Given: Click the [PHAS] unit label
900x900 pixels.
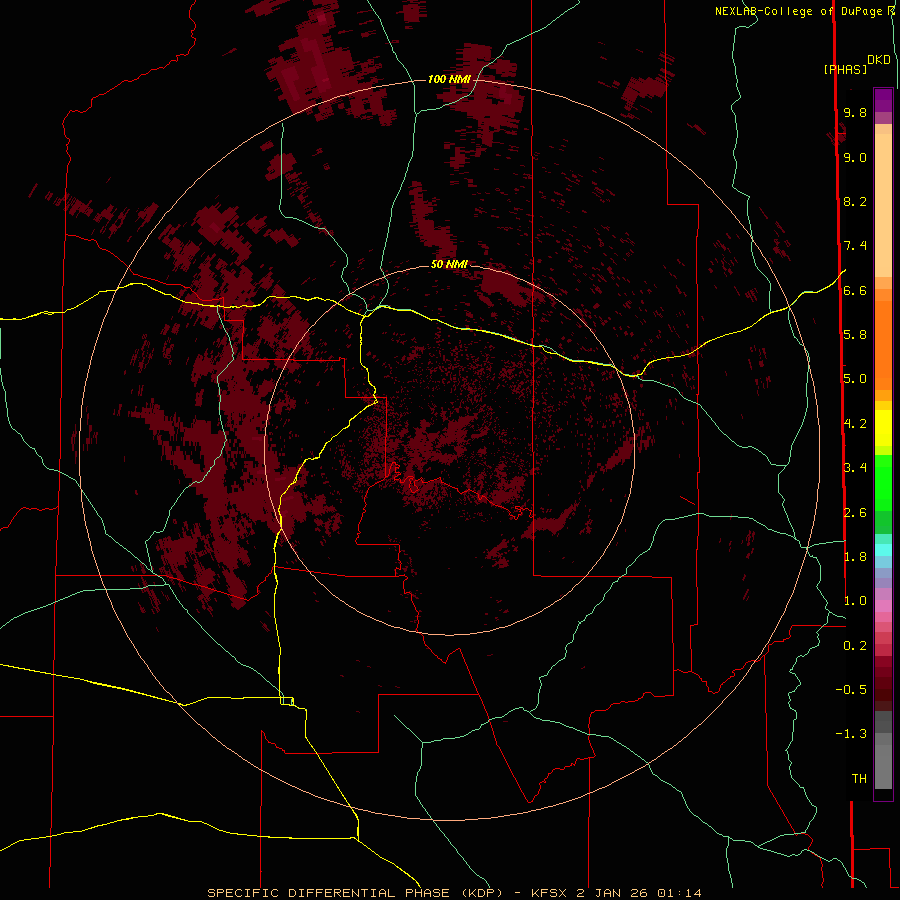Looking at the screenshot, I should pos(845,69).
